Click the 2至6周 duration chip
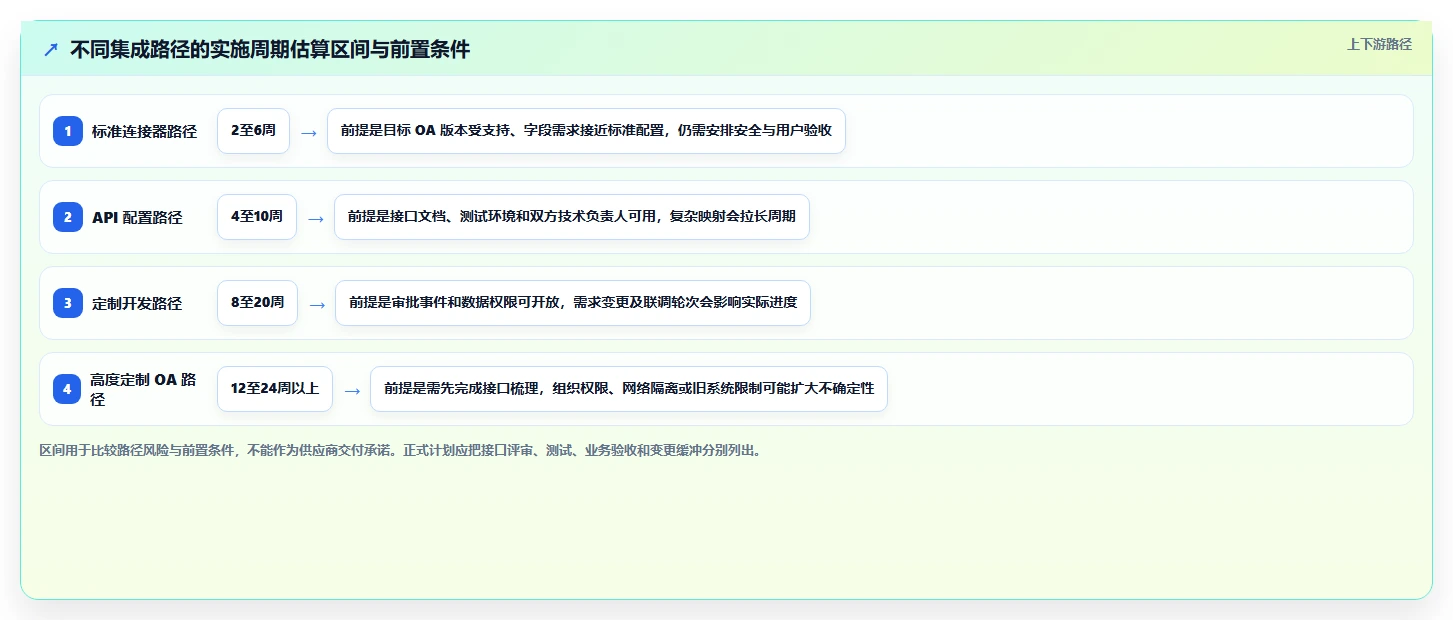 coord(253,131)
